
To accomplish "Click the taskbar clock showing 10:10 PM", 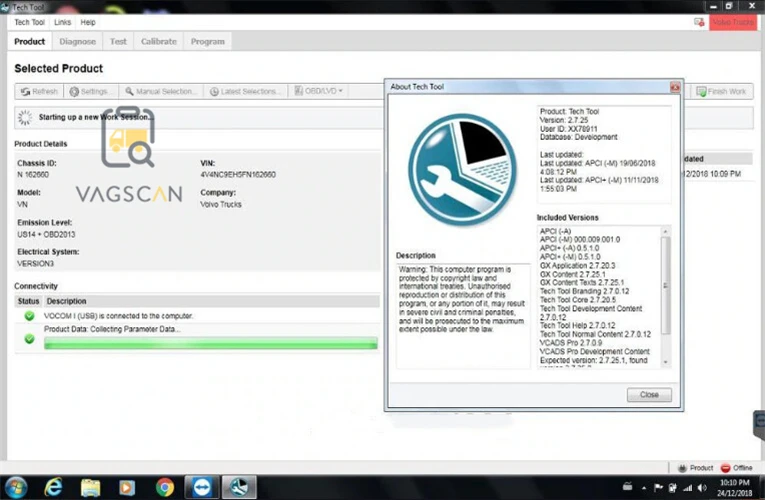I will coord(735,488).
